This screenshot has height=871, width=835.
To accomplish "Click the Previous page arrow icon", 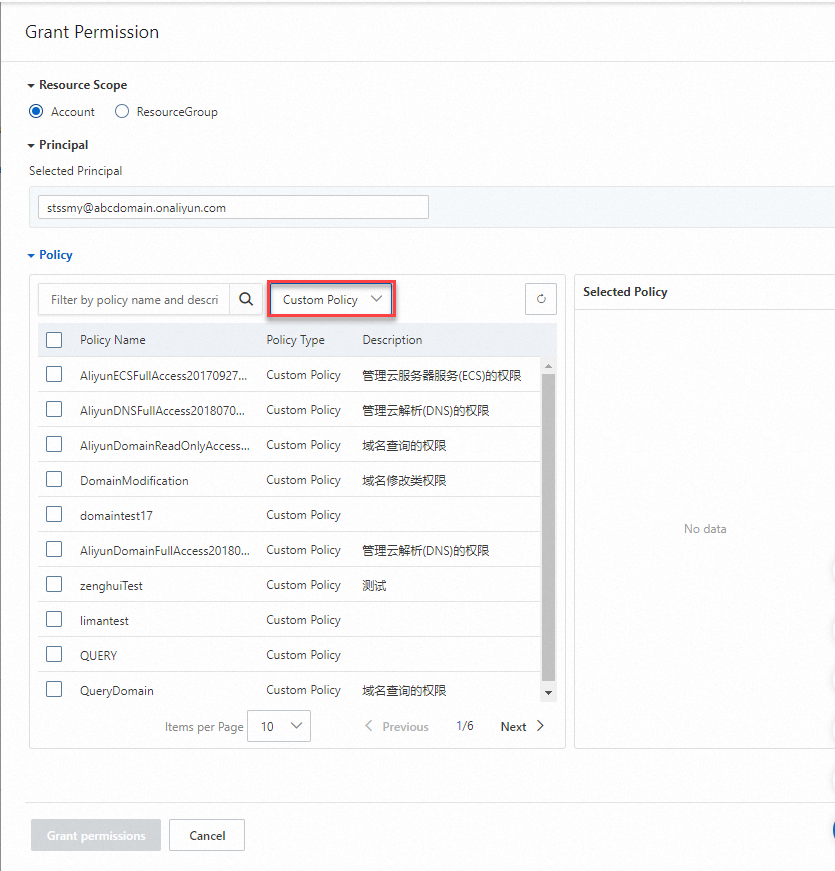I will 368,726.
